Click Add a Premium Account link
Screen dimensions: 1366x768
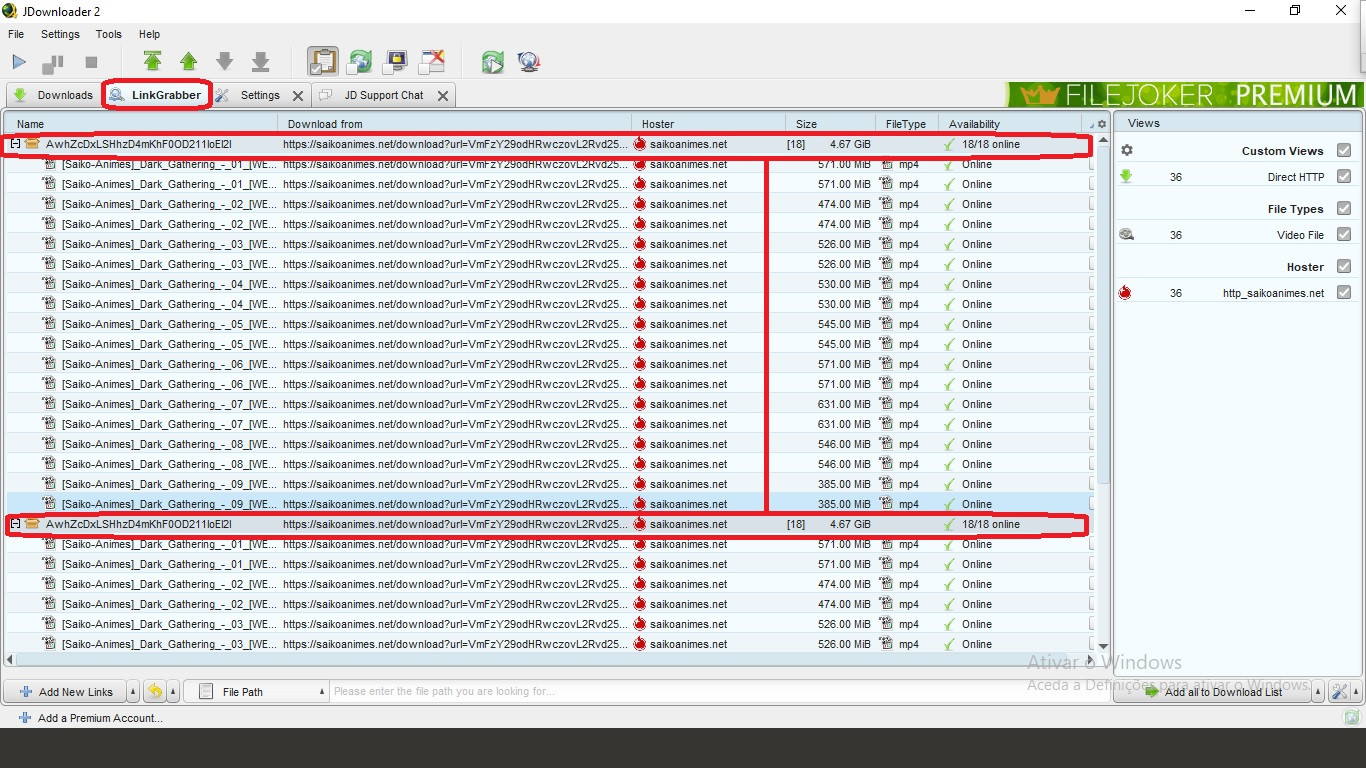(x=91, y=718)
